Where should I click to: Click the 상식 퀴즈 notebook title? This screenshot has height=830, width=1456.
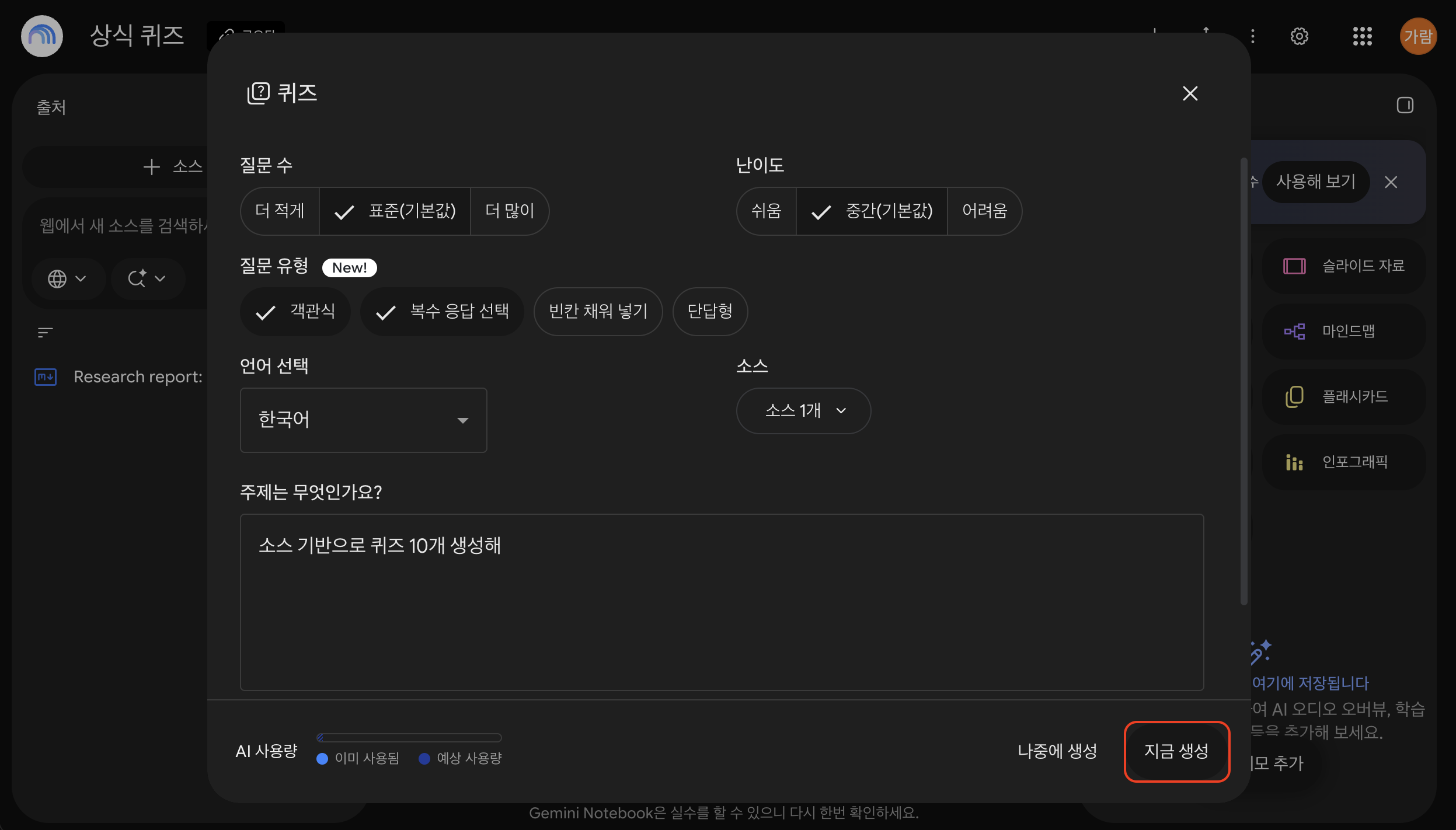[x=137, y=36]
